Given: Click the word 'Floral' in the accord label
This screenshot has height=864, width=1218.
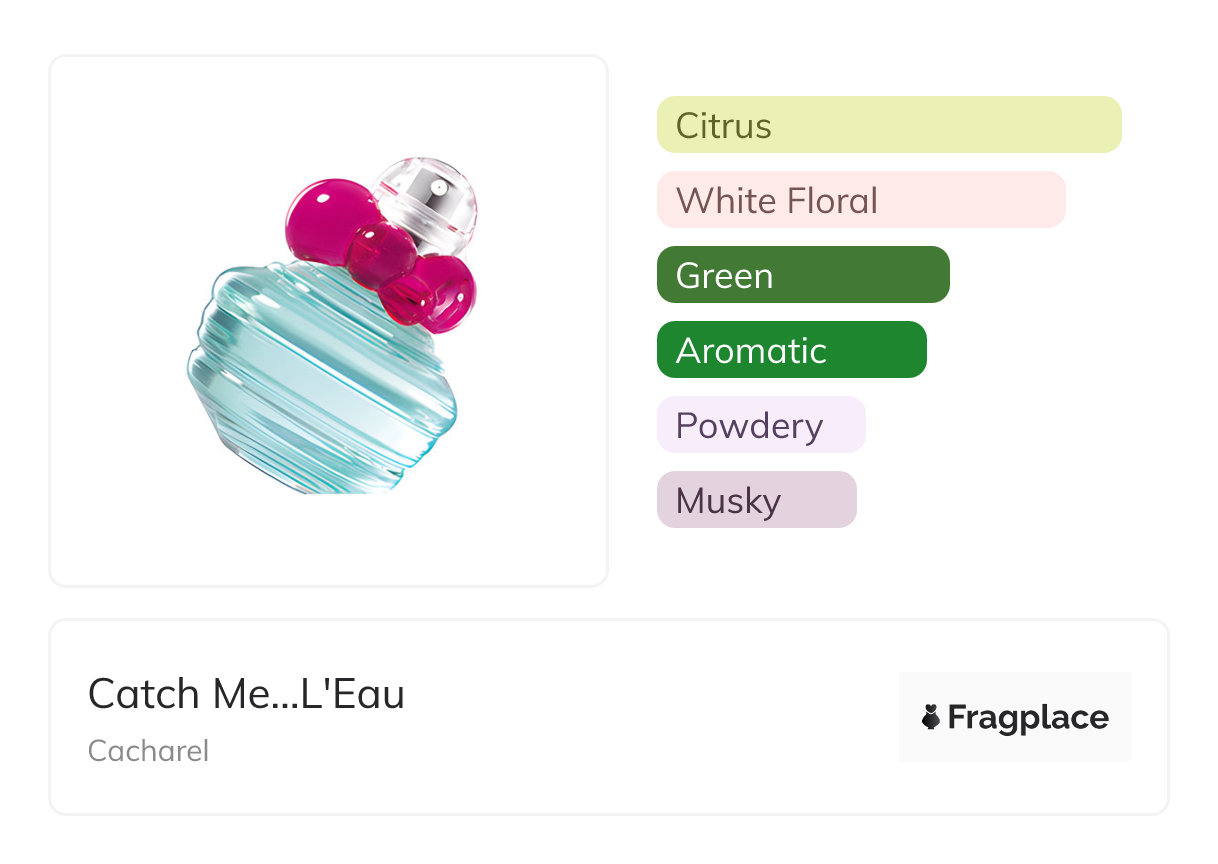Looking at the screenshot, I should pos(830,201).
